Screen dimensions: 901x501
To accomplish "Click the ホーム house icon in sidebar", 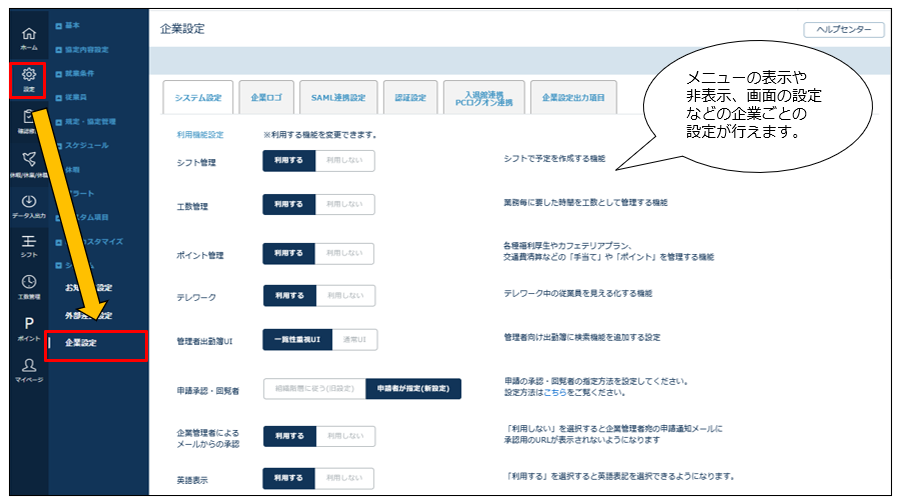I will point(29,36).
